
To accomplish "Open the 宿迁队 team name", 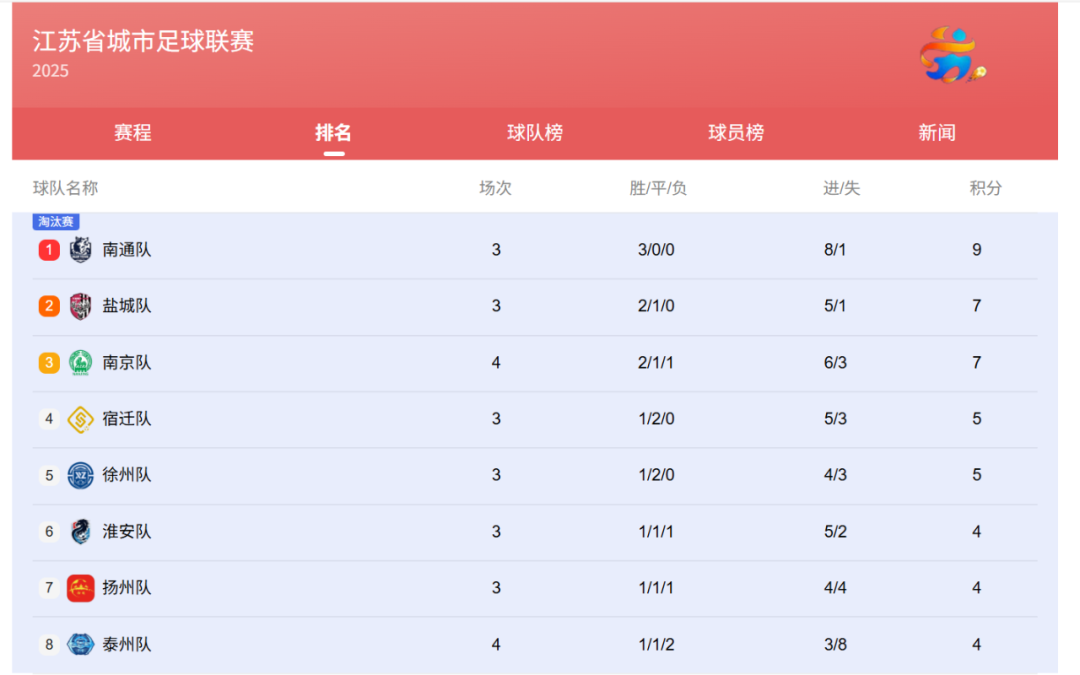I will [127, 419].
